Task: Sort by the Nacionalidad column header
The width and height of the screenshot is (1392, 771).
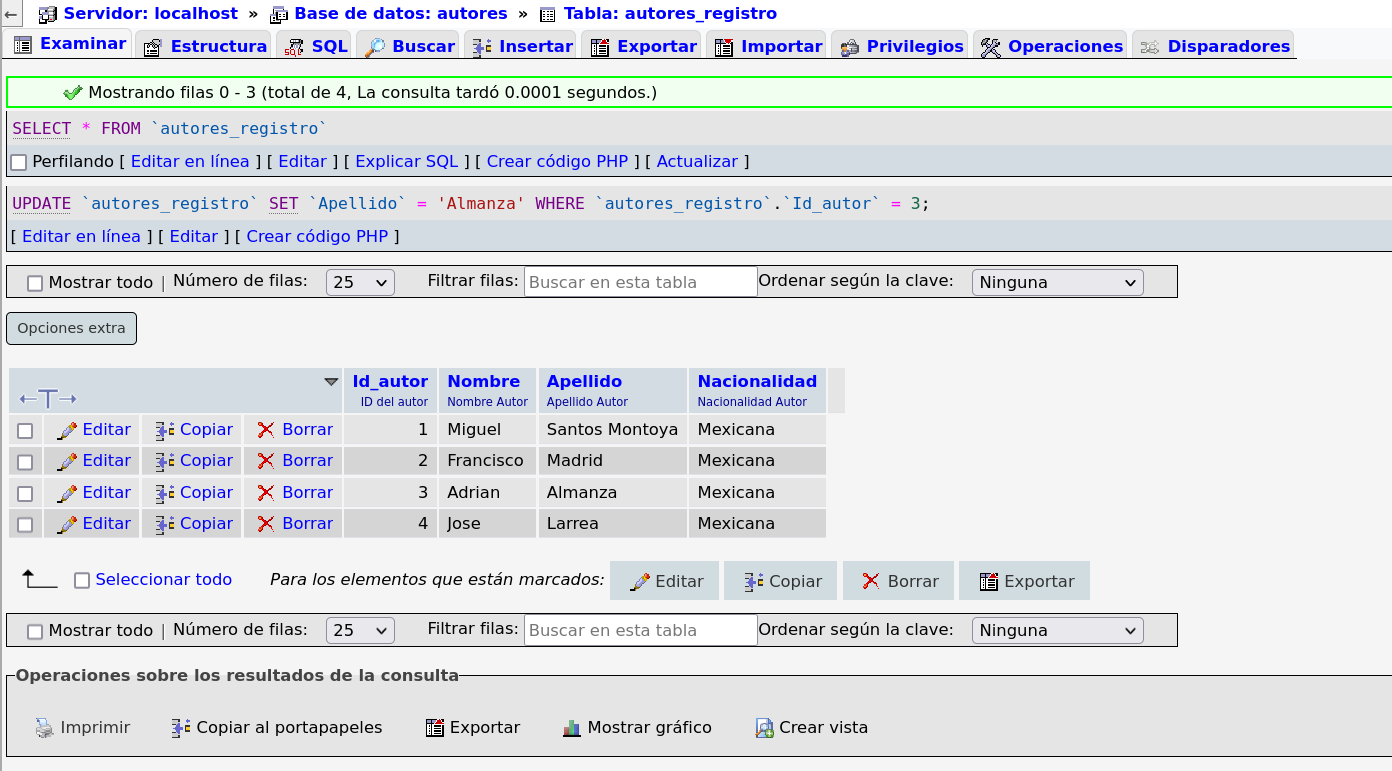Action: tap(757, 381)
